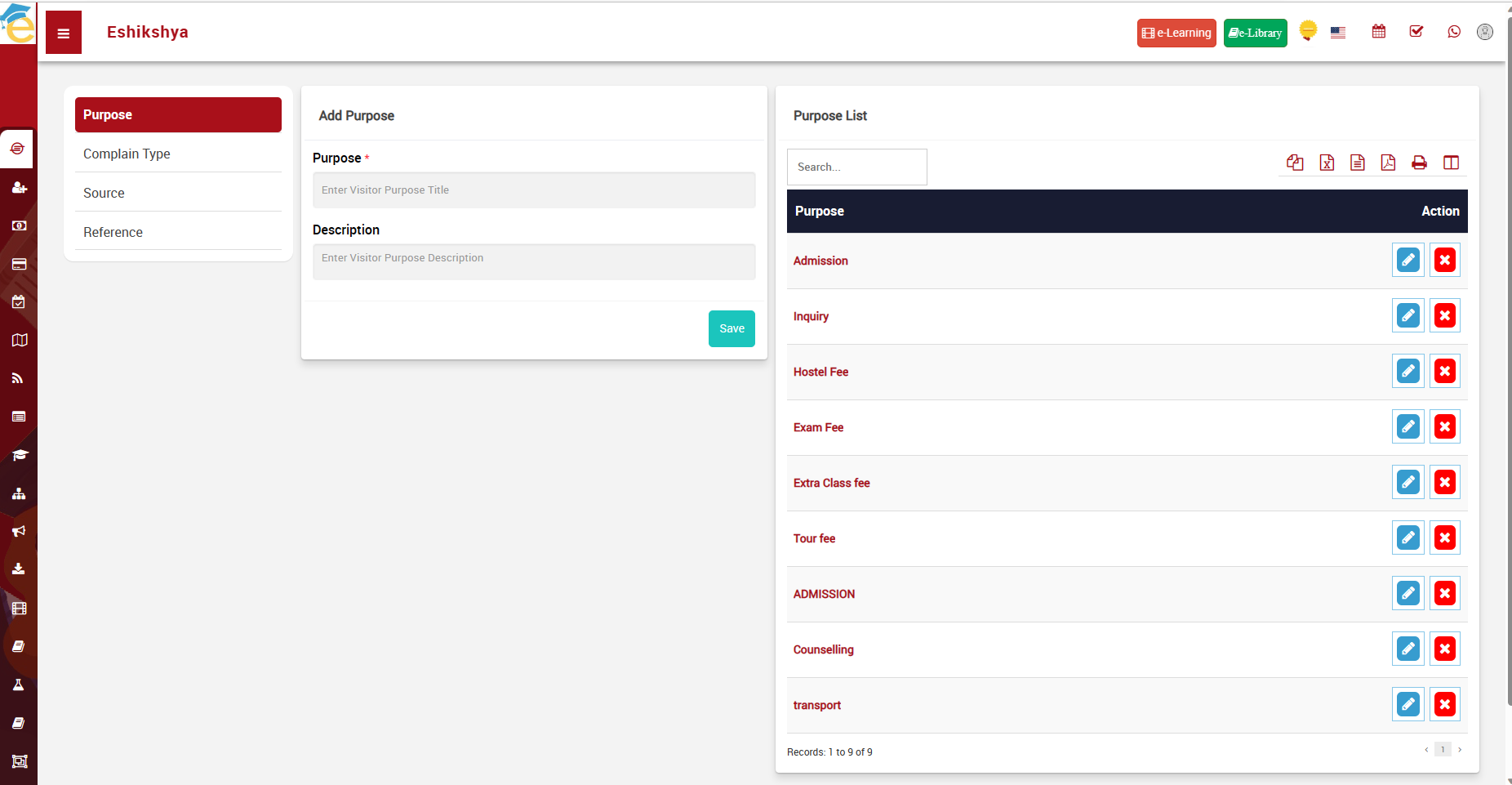Toggle the hamburger sidebar menu
Image resolution: width=1512 pixels, height=785 pixels.
[x=64, y=33]
